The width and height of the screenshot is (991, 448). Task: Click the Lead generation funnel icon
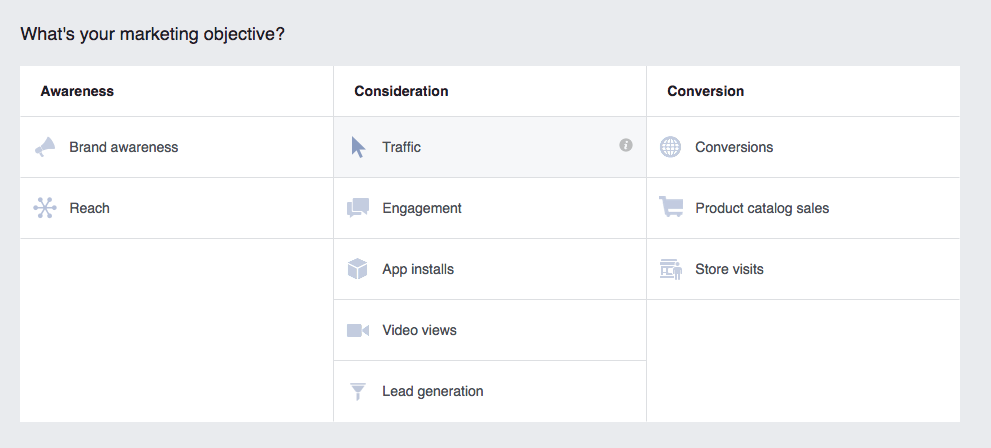(x=358, y=391)
